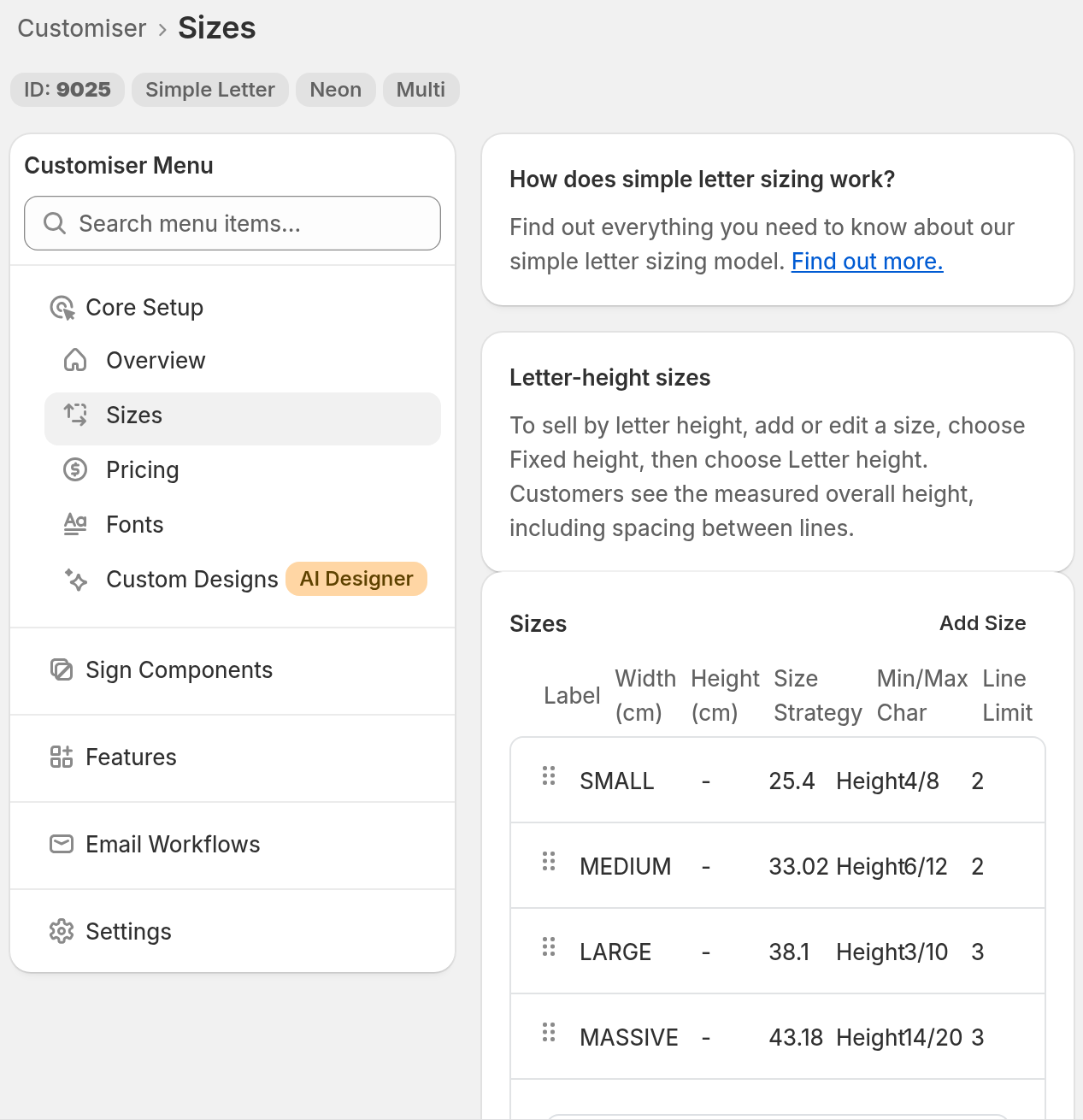Click the Simple Letter tag
The height and width of the screenshot is (1120, 1083).
pos(210,90)
